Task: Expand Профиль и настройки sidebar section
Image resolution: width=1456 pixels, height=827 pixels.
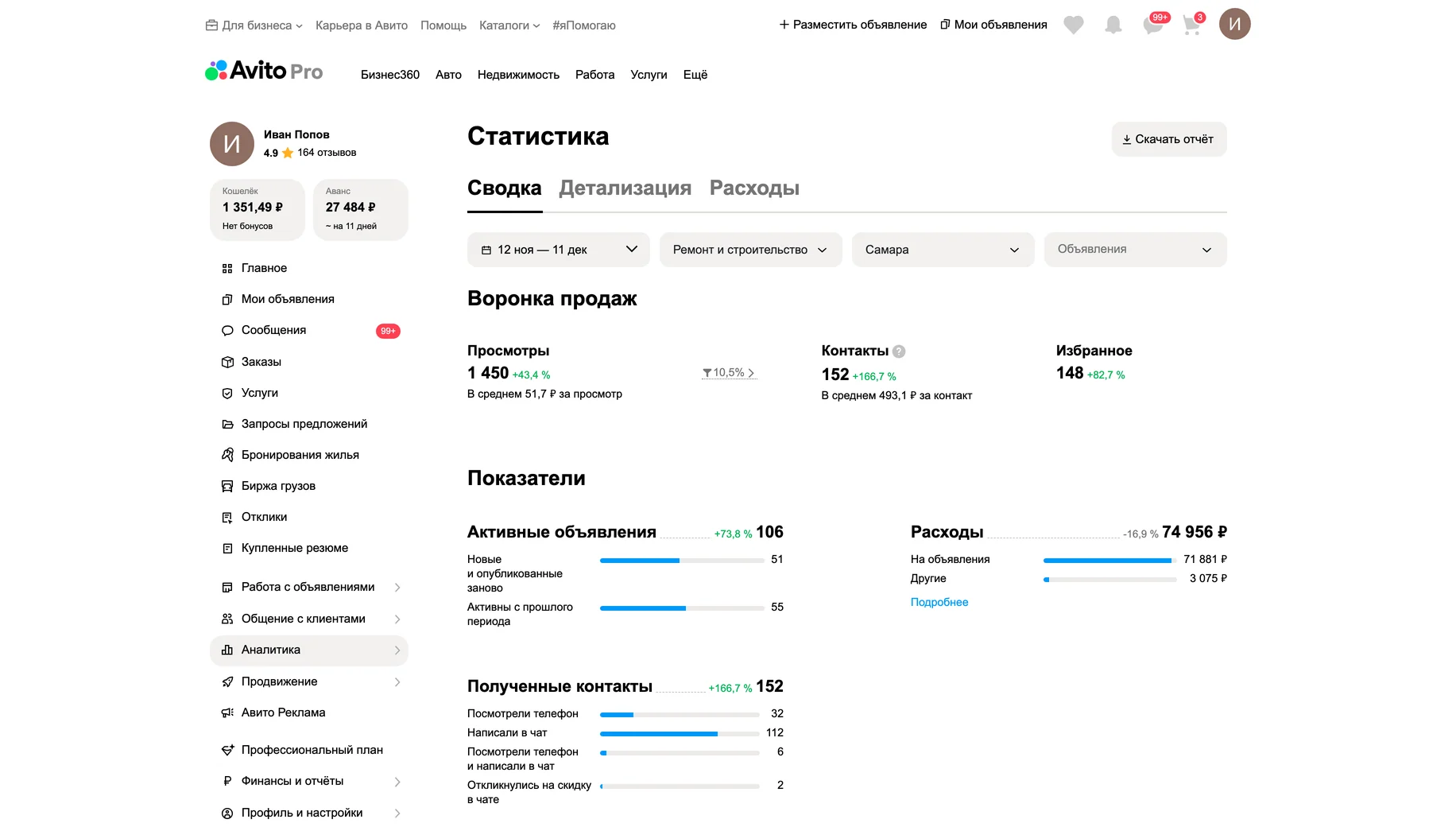Action: pyautogui.click(x=309, y=813)
